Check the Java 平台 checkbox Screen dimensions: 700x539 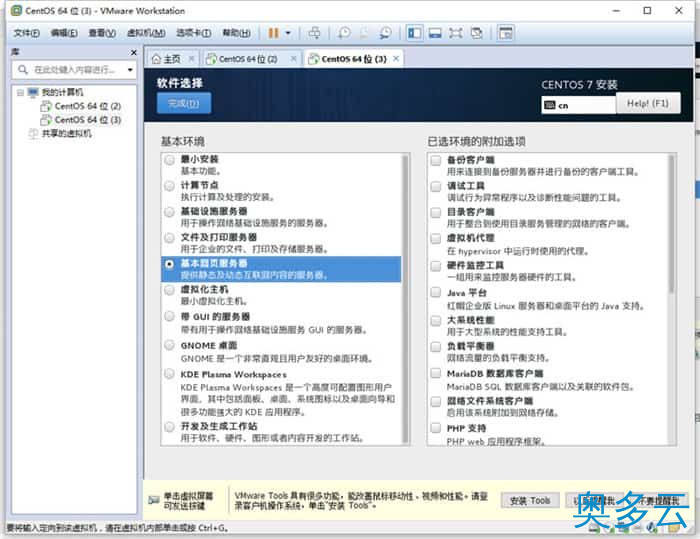[436, 292]
